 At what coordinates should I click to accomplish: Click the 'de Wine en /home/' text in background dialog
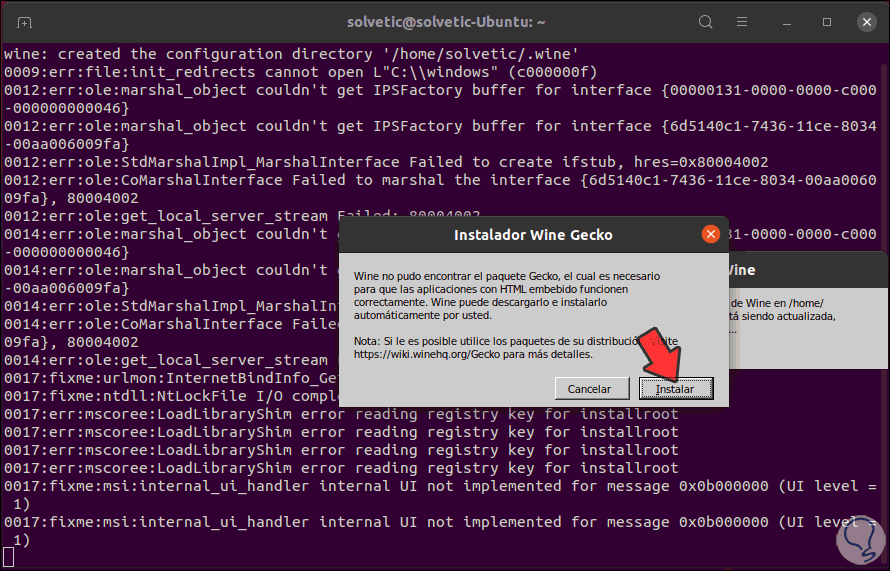[x=776, y=303]
